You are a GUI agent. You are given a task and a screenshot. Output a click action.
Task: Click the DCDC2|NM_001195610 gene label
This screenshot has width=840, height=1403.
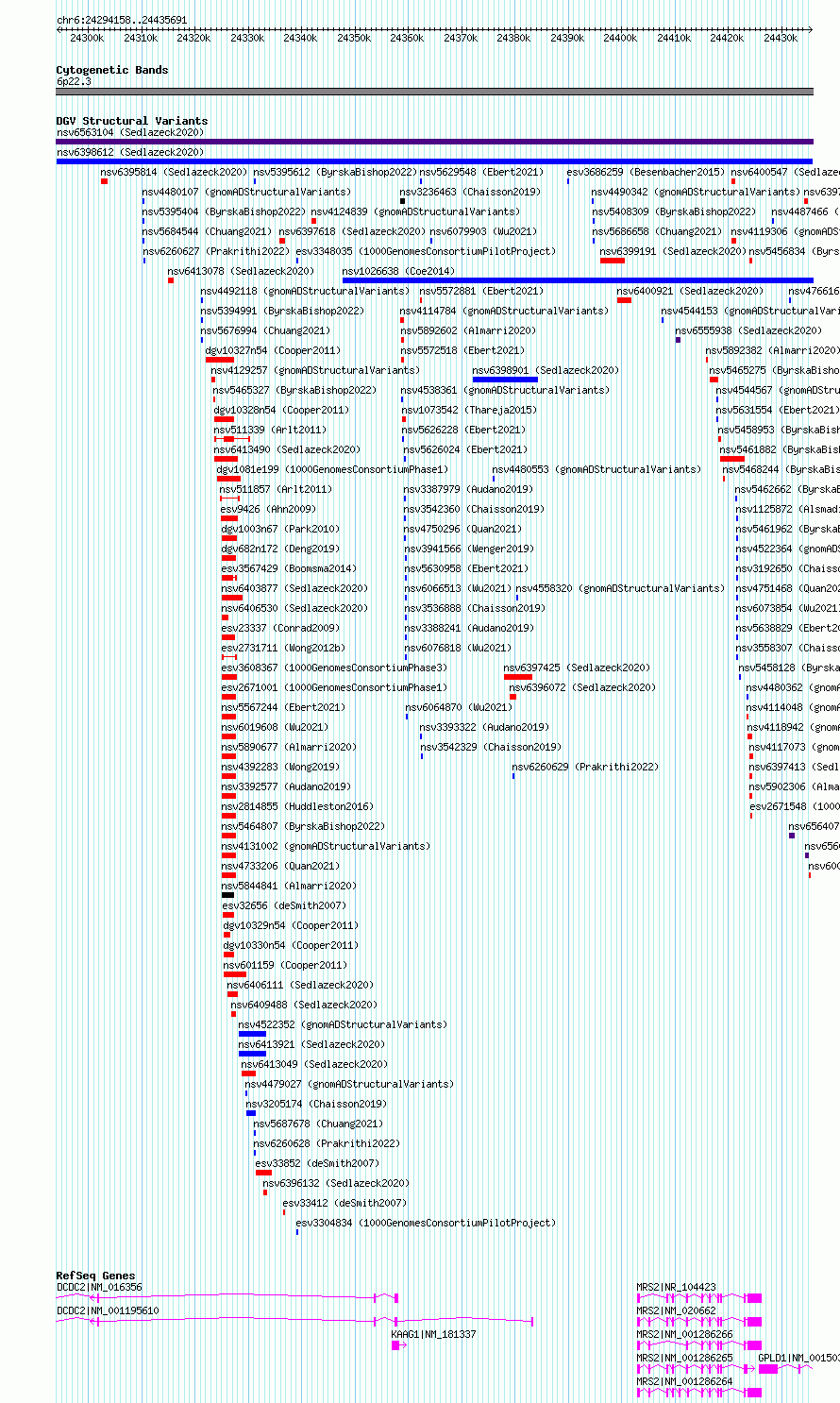108,1310
